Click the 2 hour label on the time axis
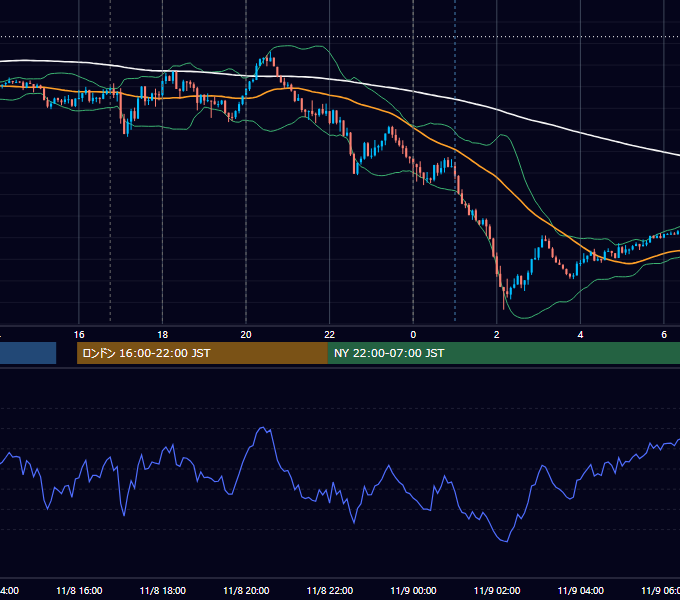The width and height of the screenshot is (680, 600). (497, 335)
